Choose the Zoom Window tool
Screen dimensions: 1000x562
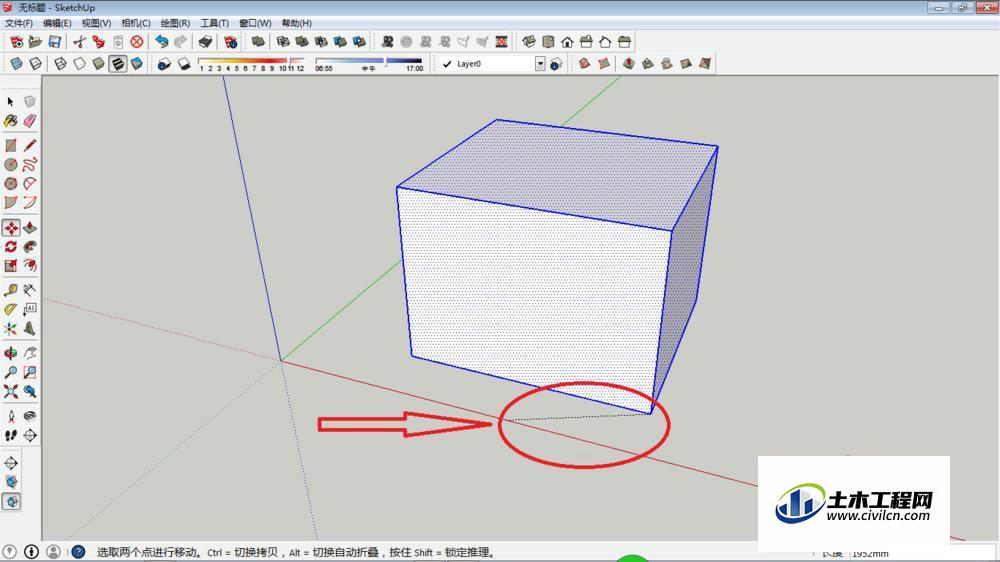click(29, 372)
